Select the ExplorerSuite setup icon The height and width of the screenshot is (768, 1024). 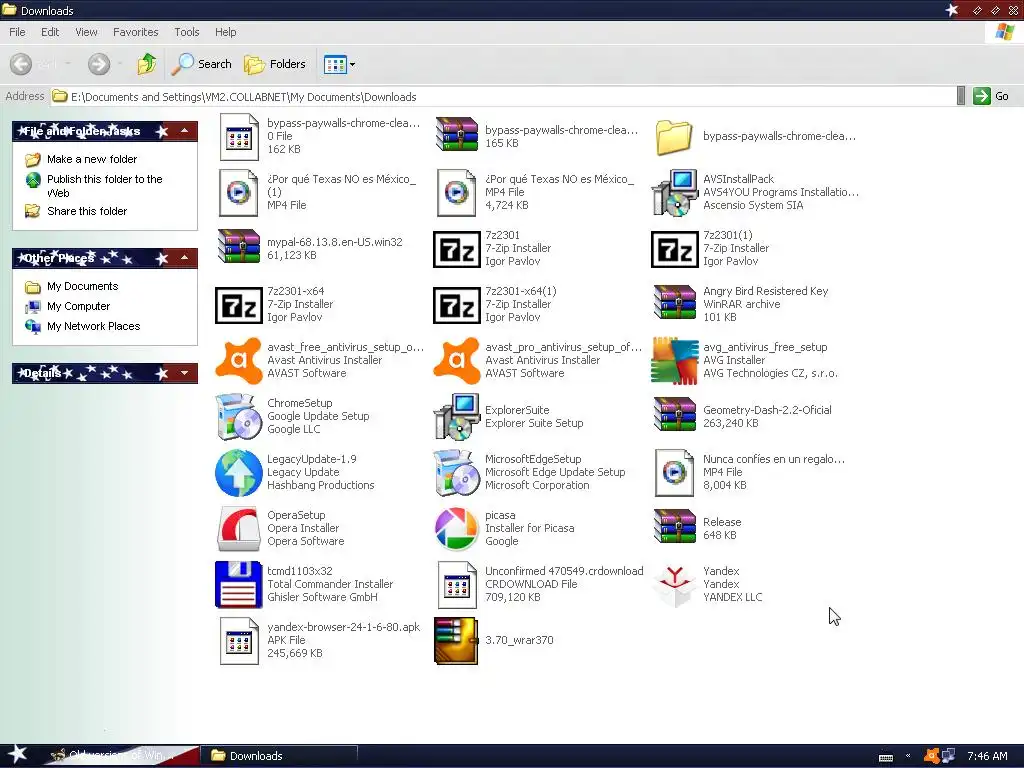(x=456, y=417)
